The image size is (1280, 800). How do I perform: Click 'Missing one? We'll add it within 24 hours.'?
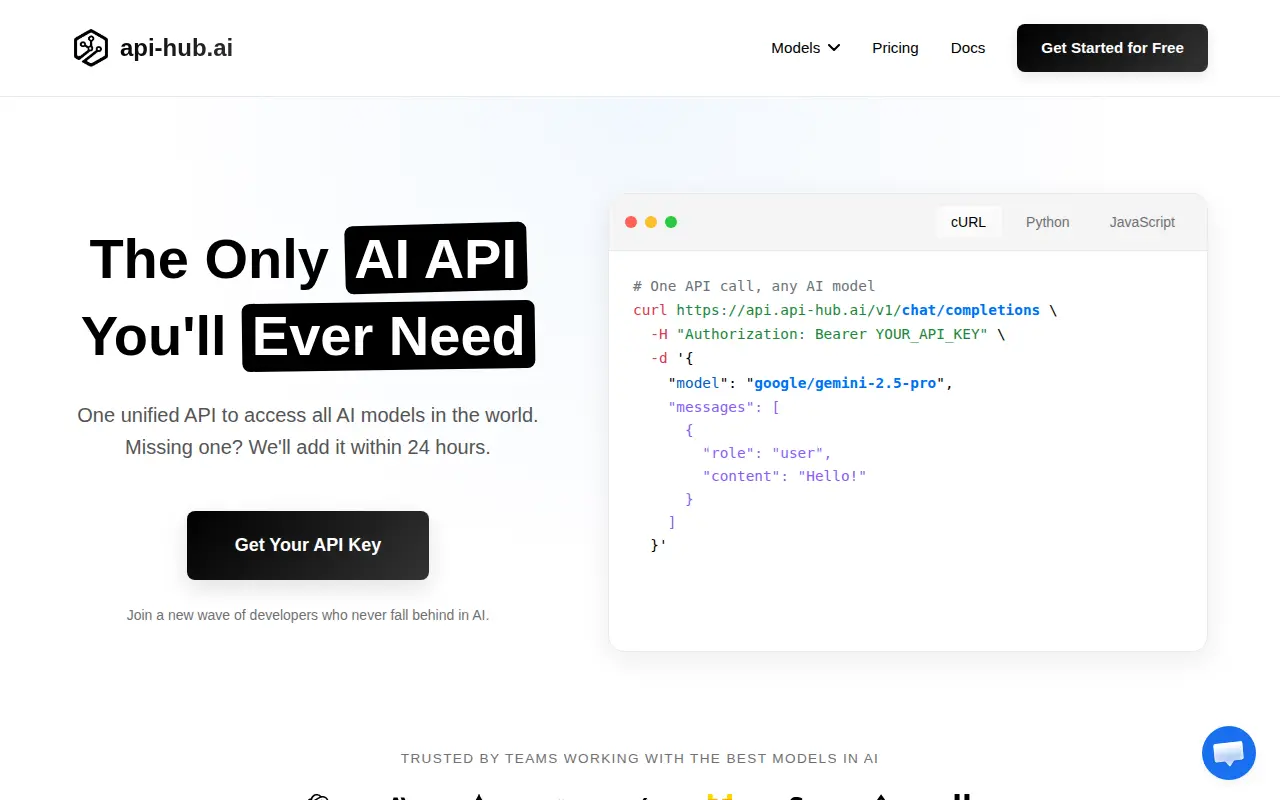pos(308,447)
